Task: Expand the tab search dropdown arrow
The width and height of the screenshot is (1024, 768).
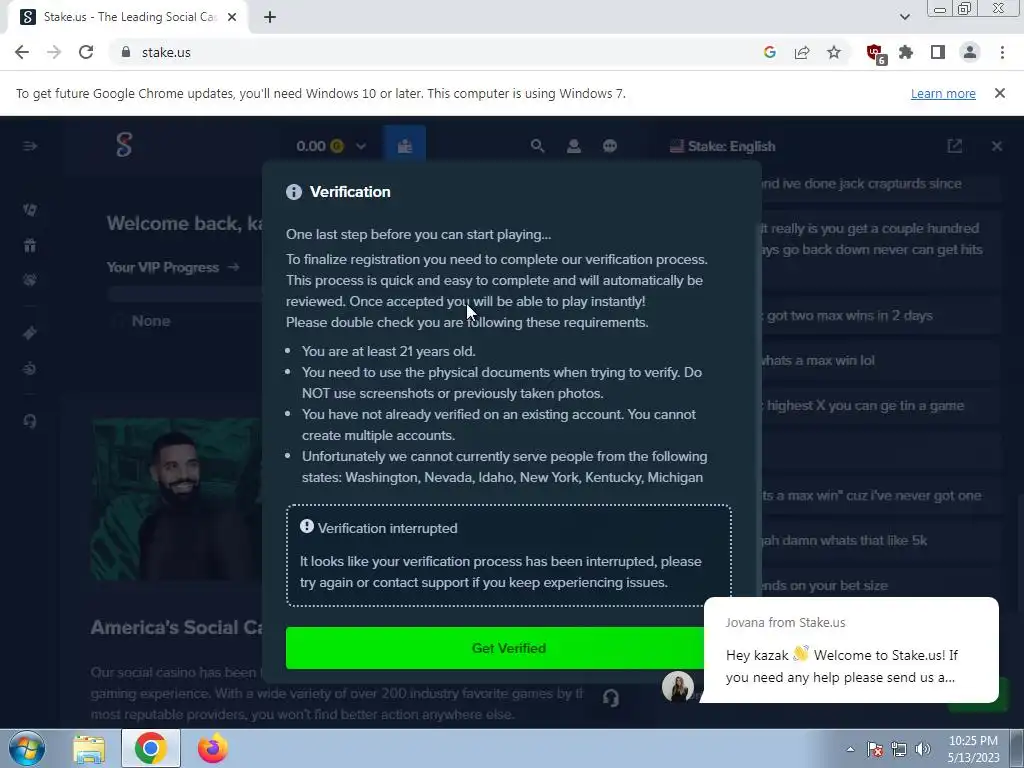Action: click(904, 17)
